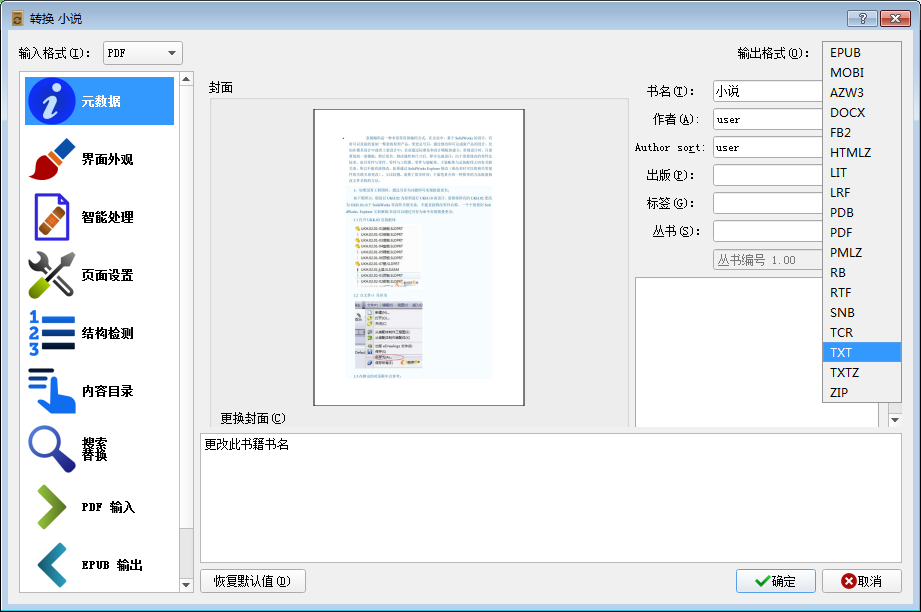
Task: Open 搜索替换 magnifier icon
Action: point(52,449)
